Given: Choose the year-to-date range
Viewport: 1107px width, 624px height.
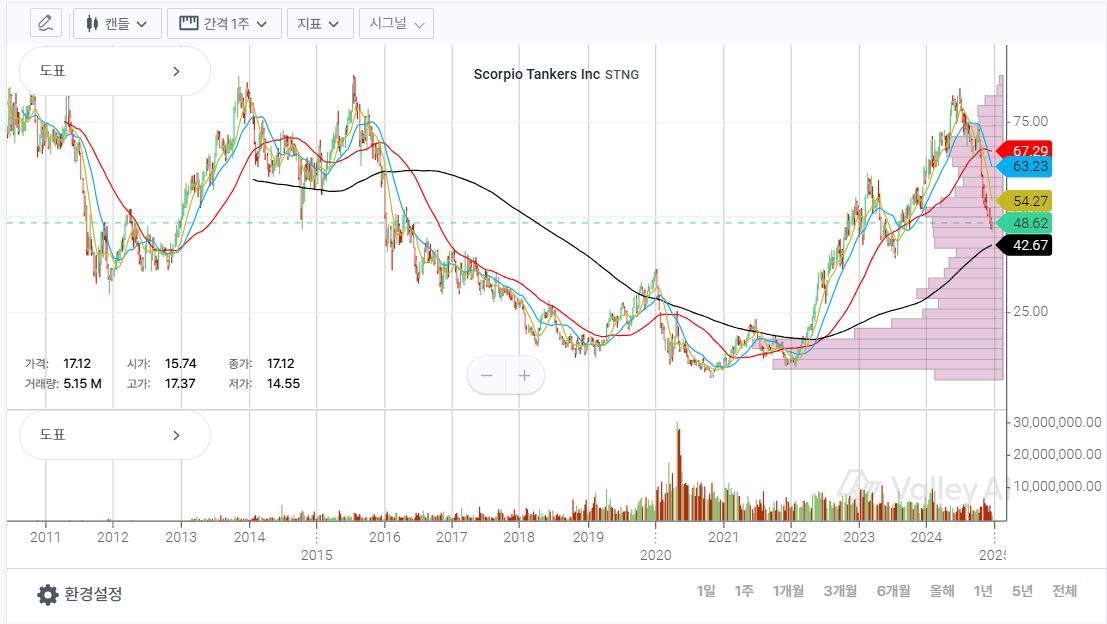Looking at the screenshot, I should 942,591.
